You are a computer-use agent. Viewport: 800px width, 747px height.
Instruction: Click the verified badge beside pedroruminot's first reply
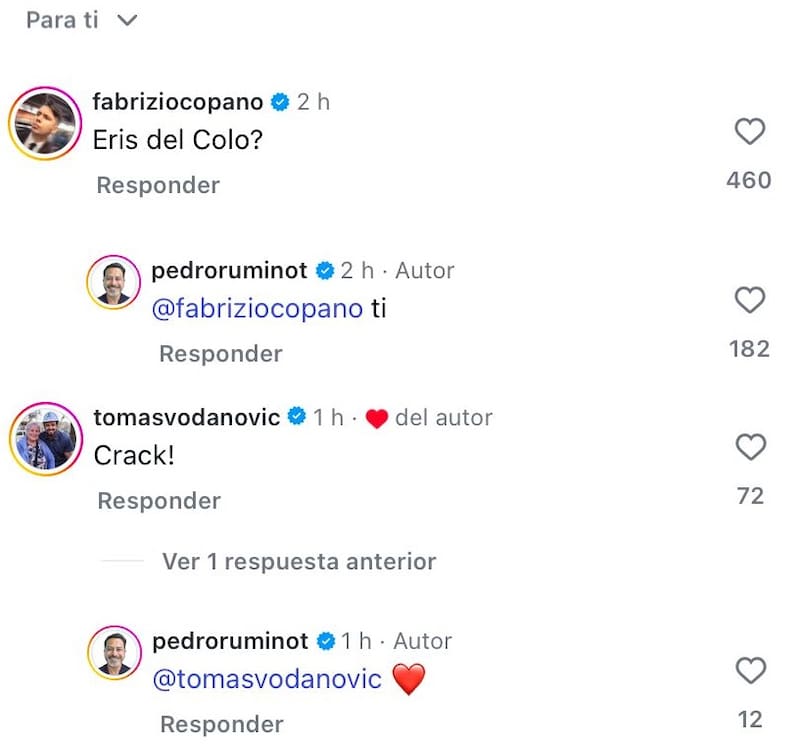click(x=323, y=270)
